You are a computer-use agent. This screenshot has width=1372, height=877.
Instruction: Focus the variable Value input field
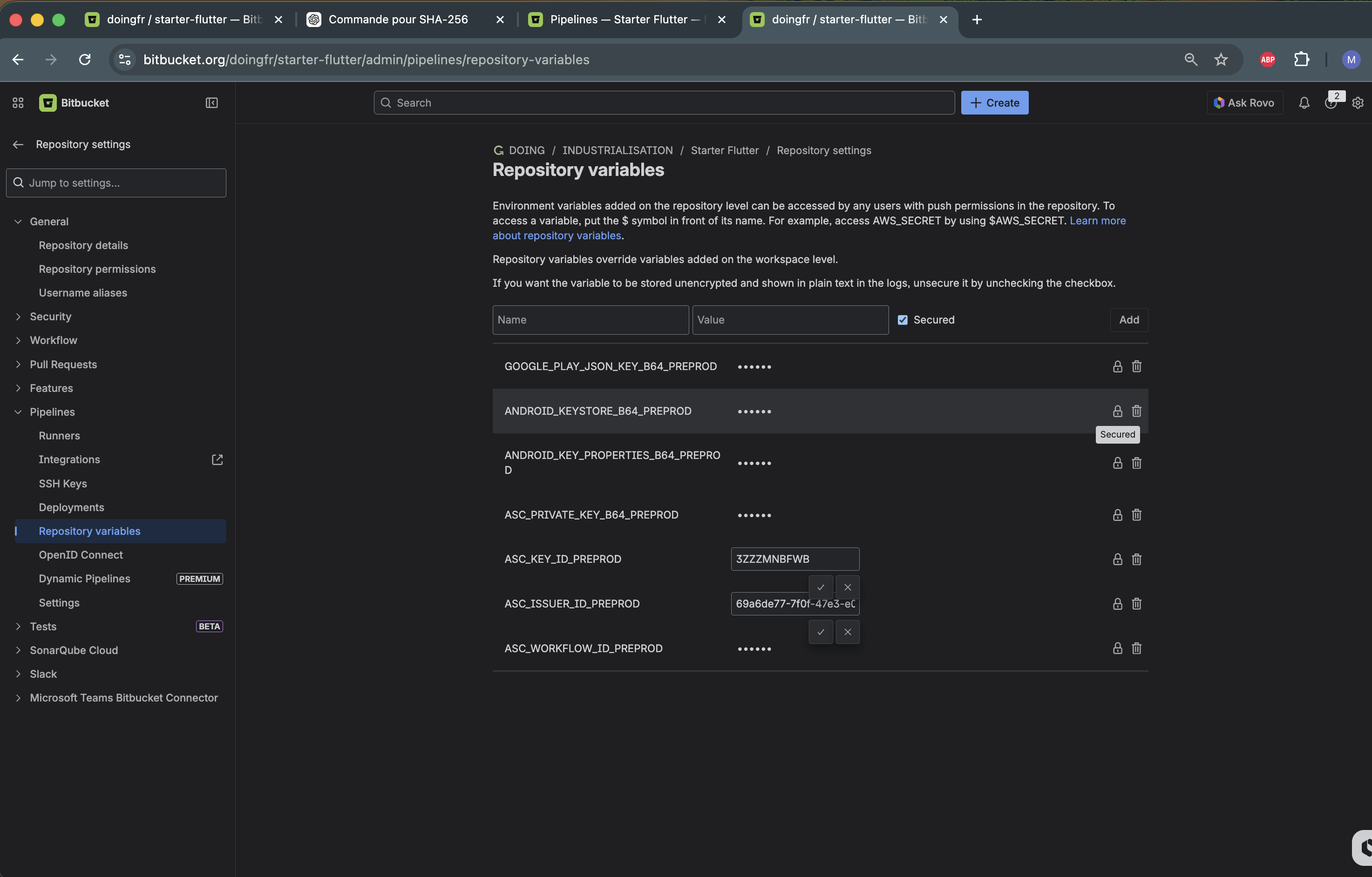click(x=790, y=320)
